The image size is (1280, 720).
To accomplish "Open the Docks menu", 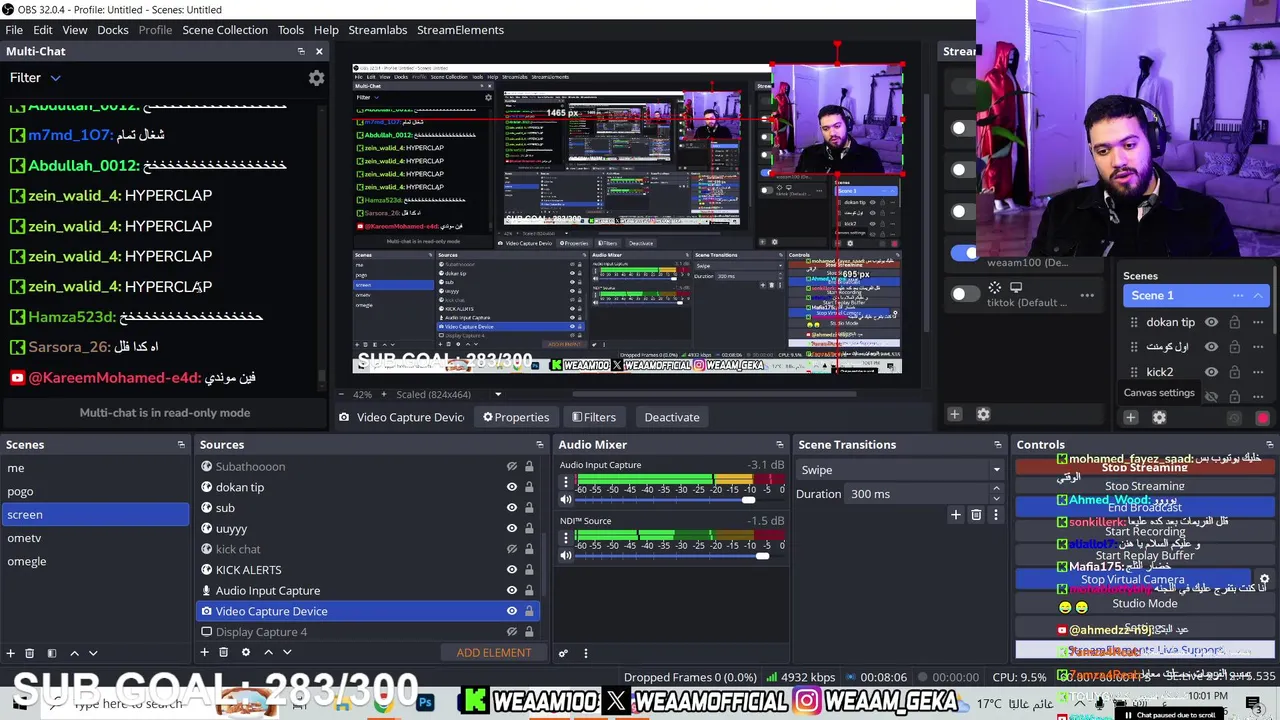I will tap(113, 30).
